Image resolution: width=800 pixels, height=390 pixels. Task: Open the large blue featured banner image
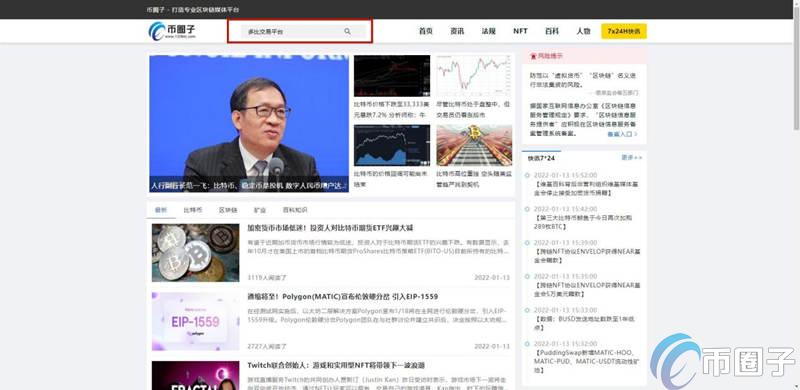[x=249, y=124]
